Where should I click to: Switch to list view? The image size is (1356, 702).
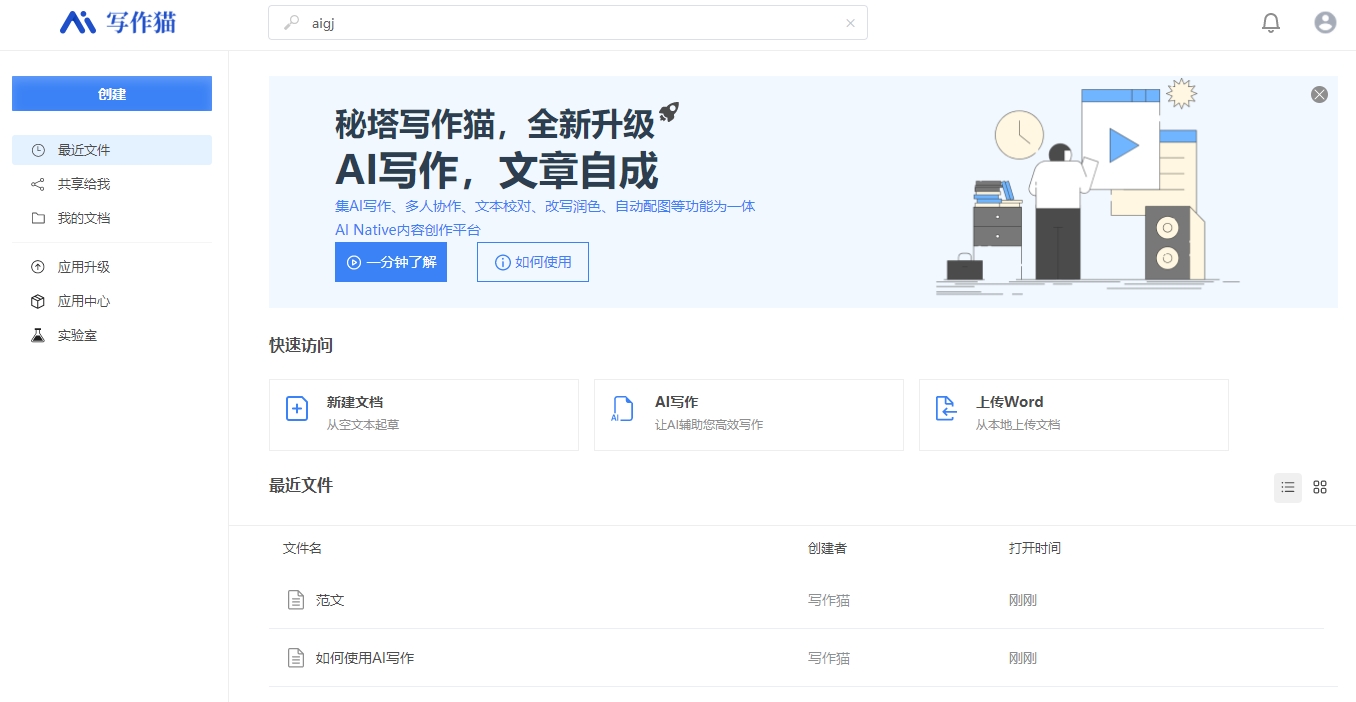[x=1288, y=487]
